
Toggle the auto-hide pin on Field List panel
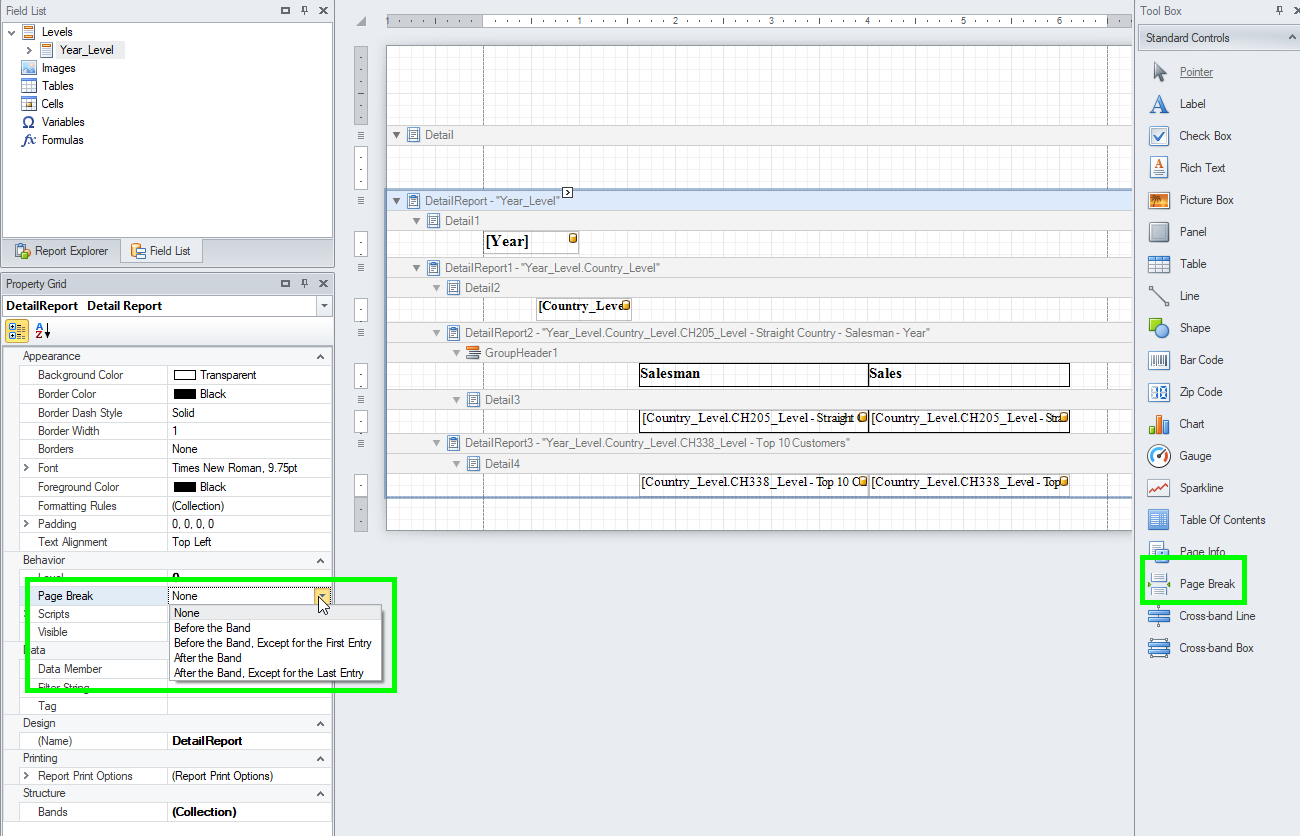pos(303,10)
